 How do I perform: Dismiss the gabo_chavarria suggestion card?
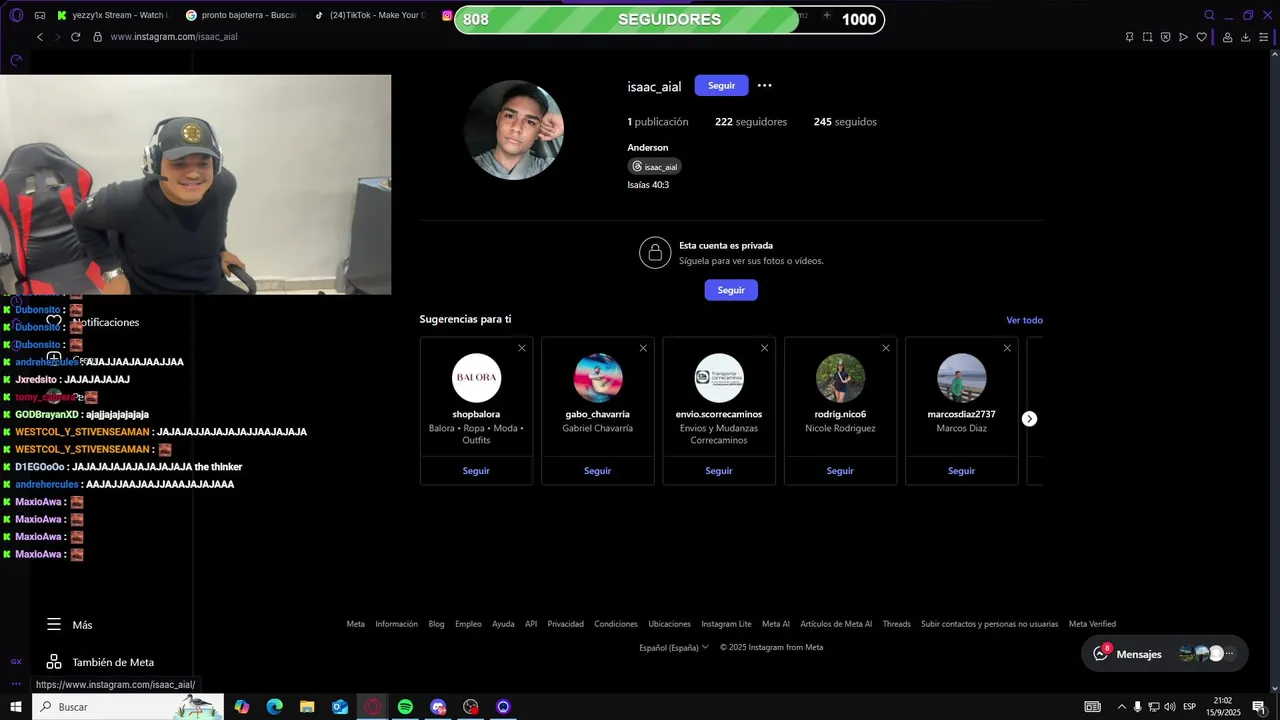(x=643, y=348)
